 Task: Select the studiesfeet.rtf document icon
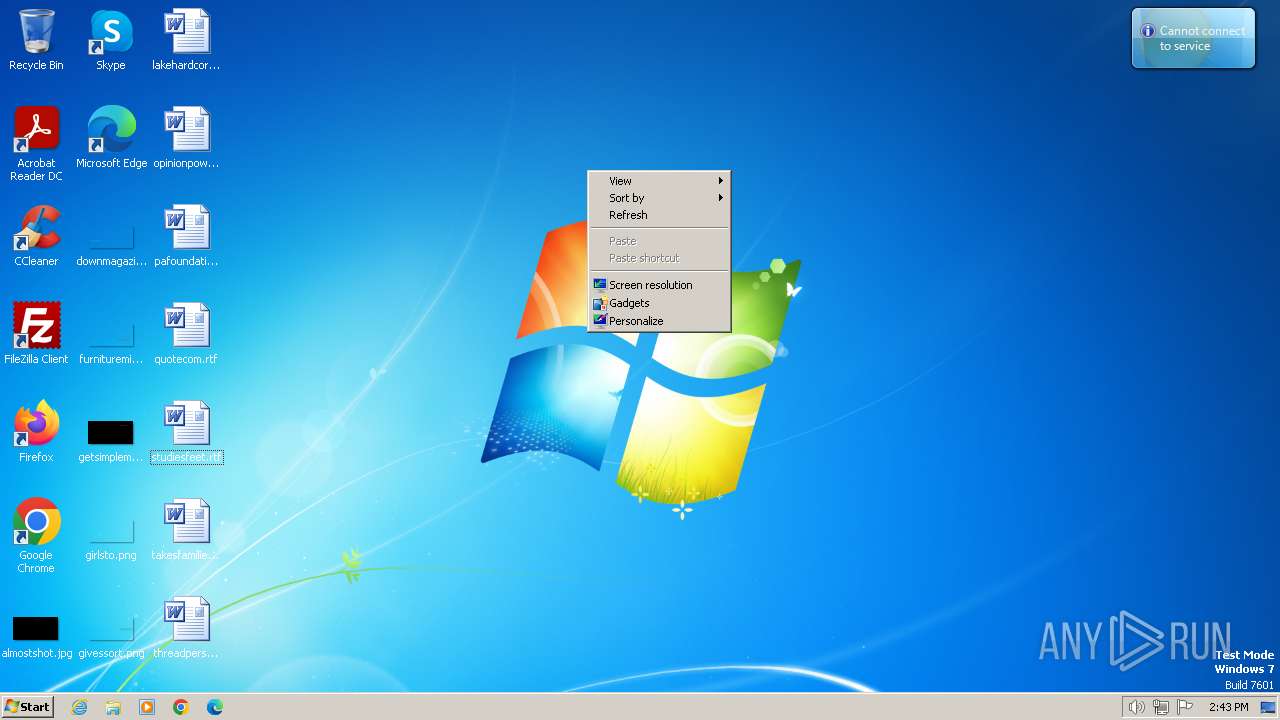pos(187,432)
